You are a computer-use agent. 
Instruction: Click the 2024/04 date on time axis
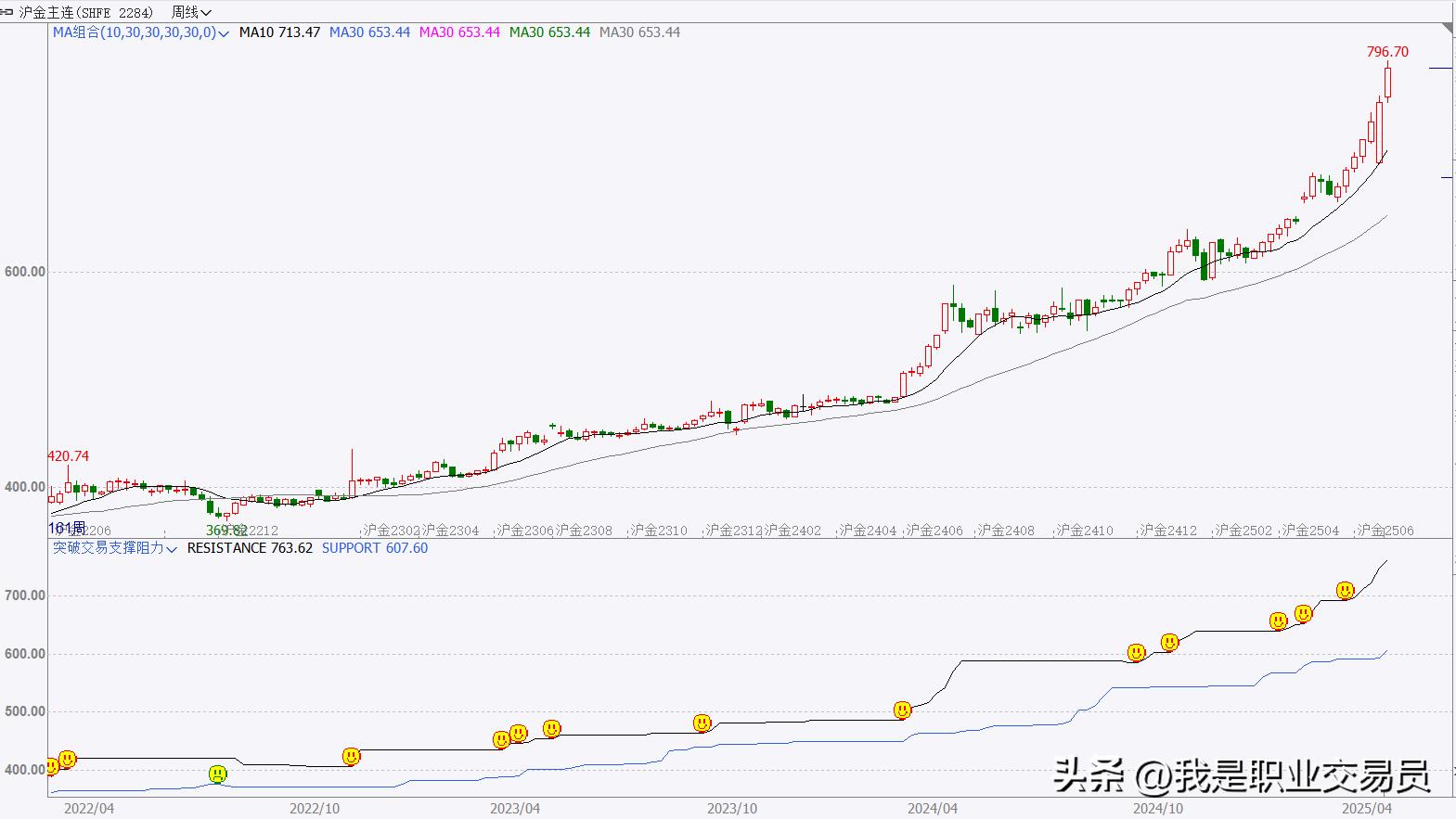tap(933, 808)
